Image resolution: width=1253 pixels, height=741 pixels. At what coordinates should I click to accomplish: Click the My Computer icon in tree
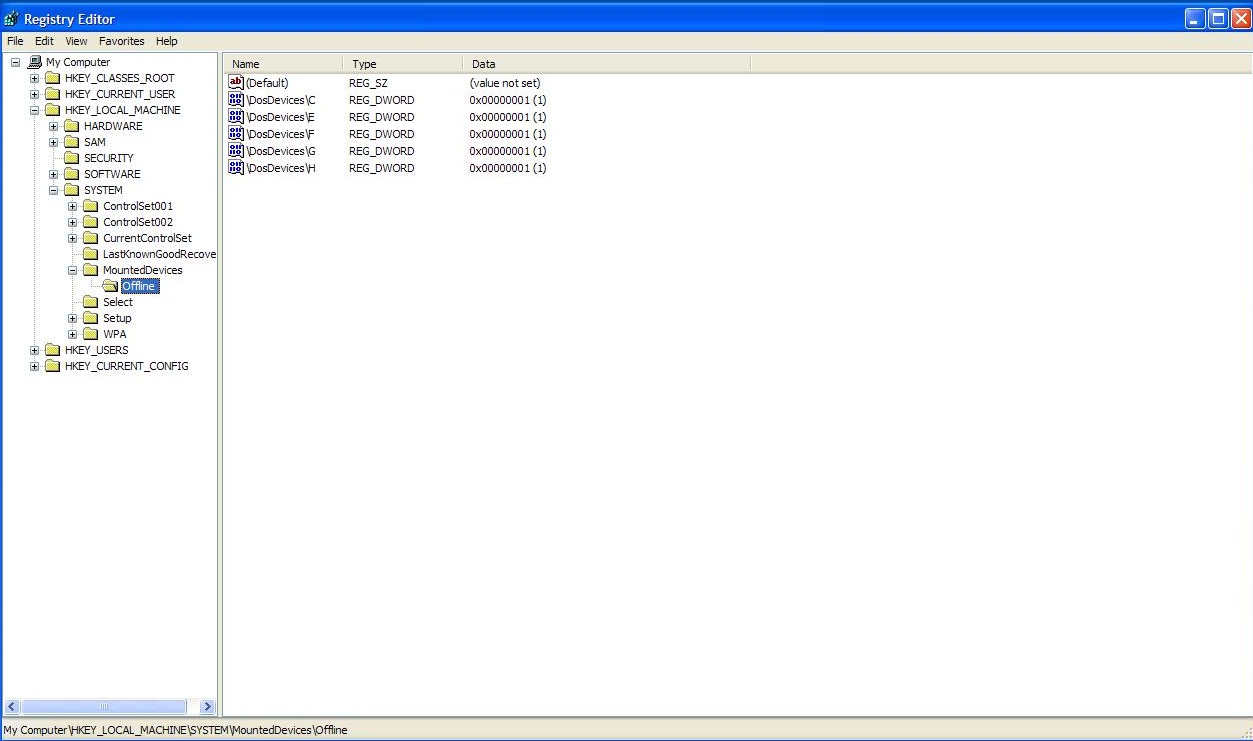point(34,62)
